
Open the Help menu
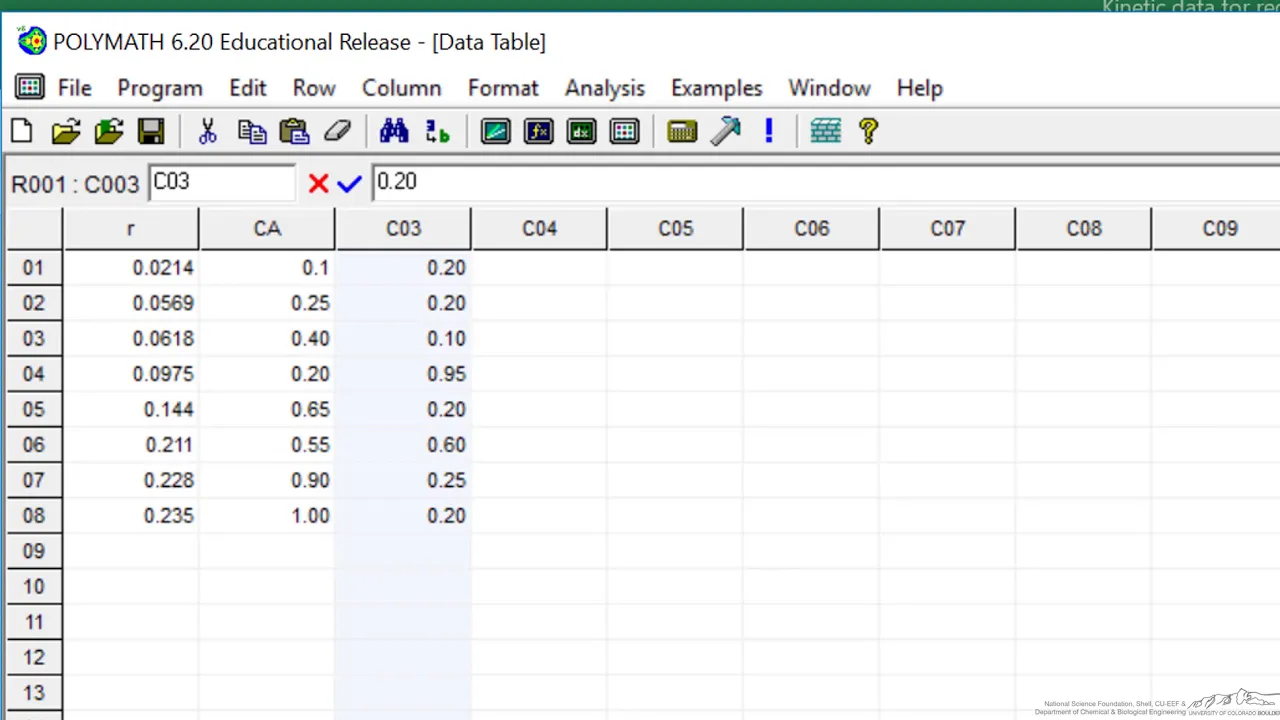pyautogui.click(x=920, y=88)
